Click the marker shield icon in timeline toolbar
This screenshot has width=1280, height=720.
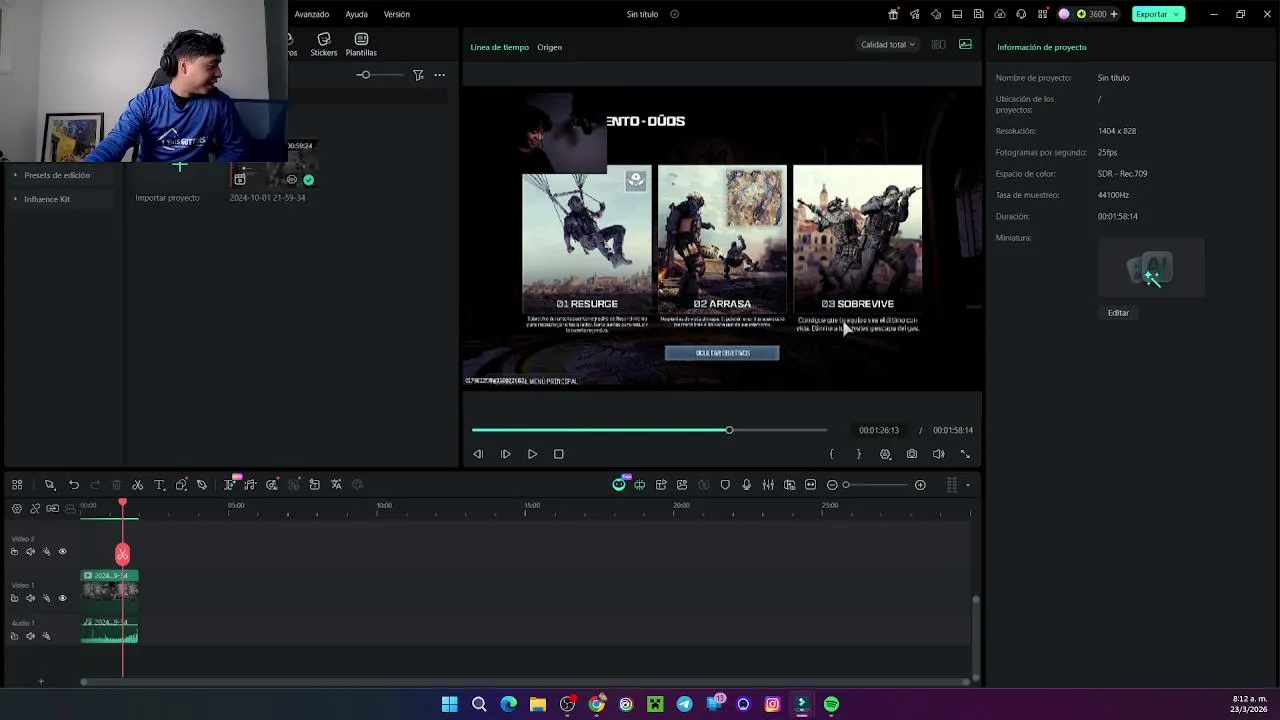click(725, 485)
